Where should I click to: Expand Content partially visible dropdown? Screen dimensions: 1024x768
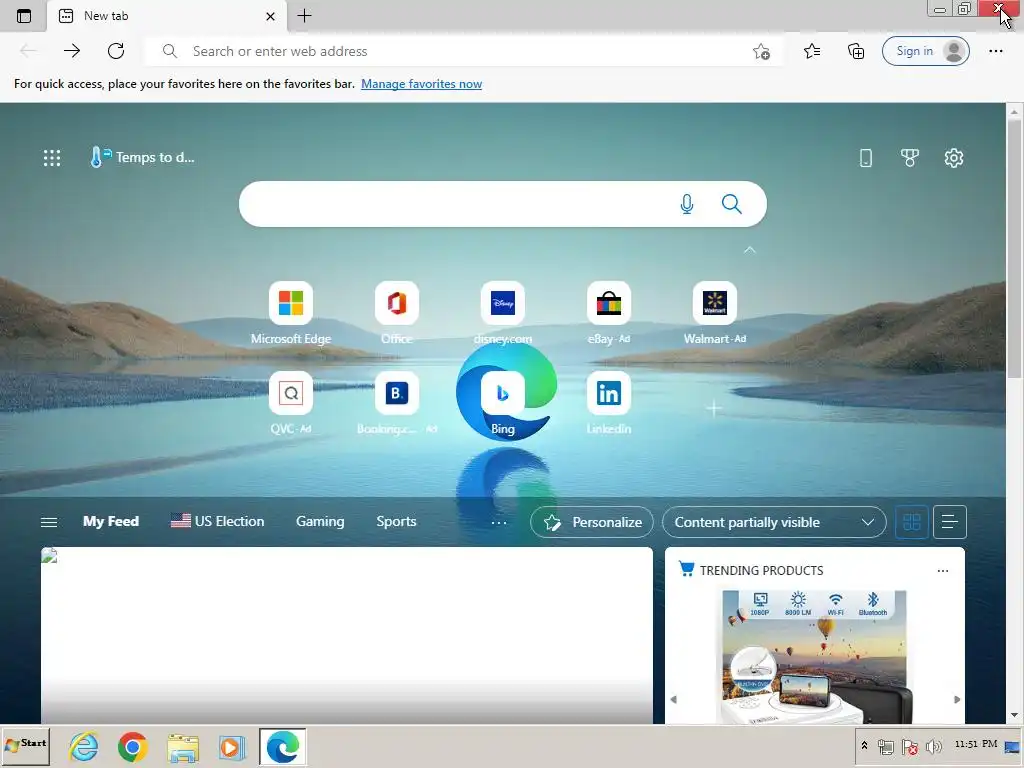tap(774, 522)
